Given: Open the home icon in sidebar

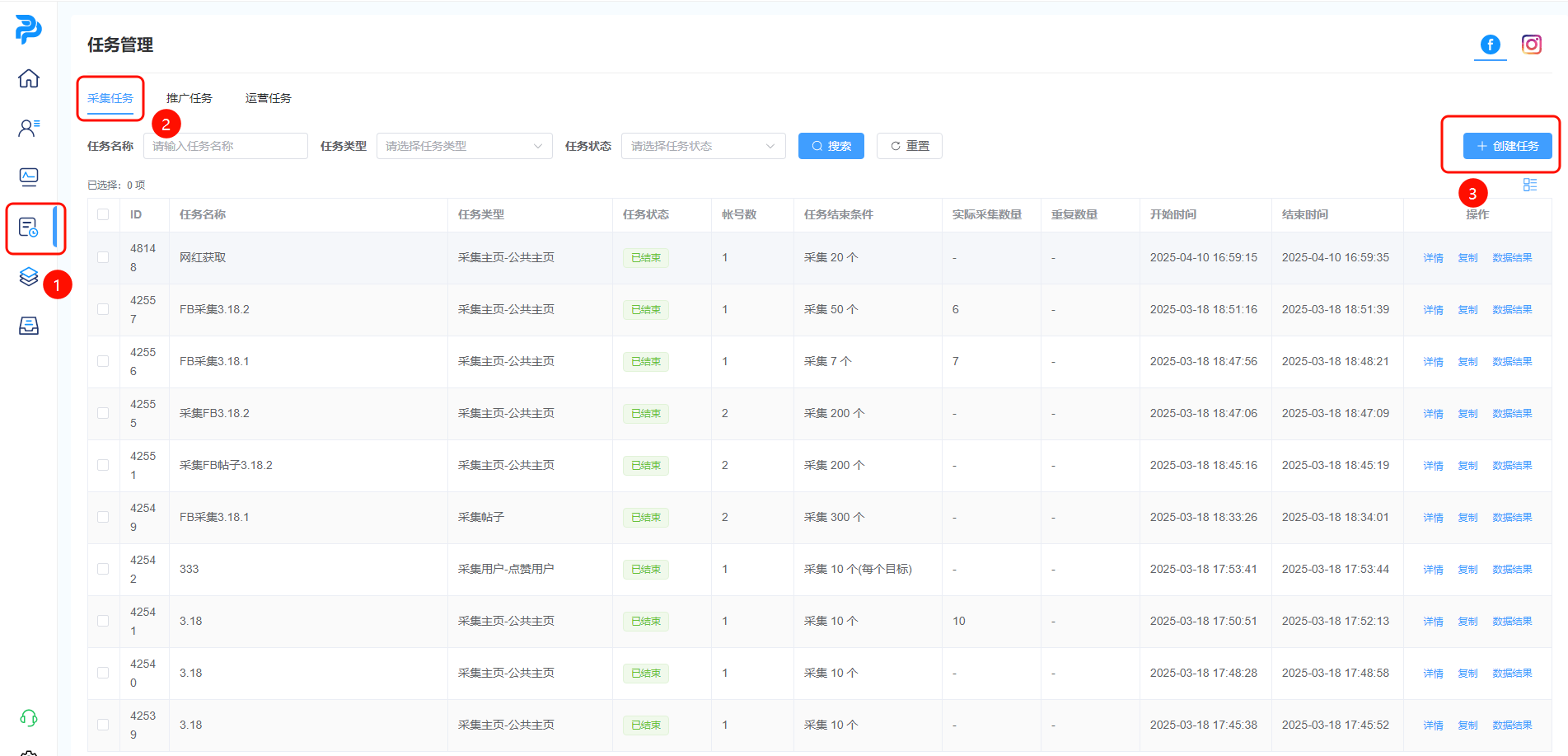Looking at the screenshot, I should click(x=29, y=78).
